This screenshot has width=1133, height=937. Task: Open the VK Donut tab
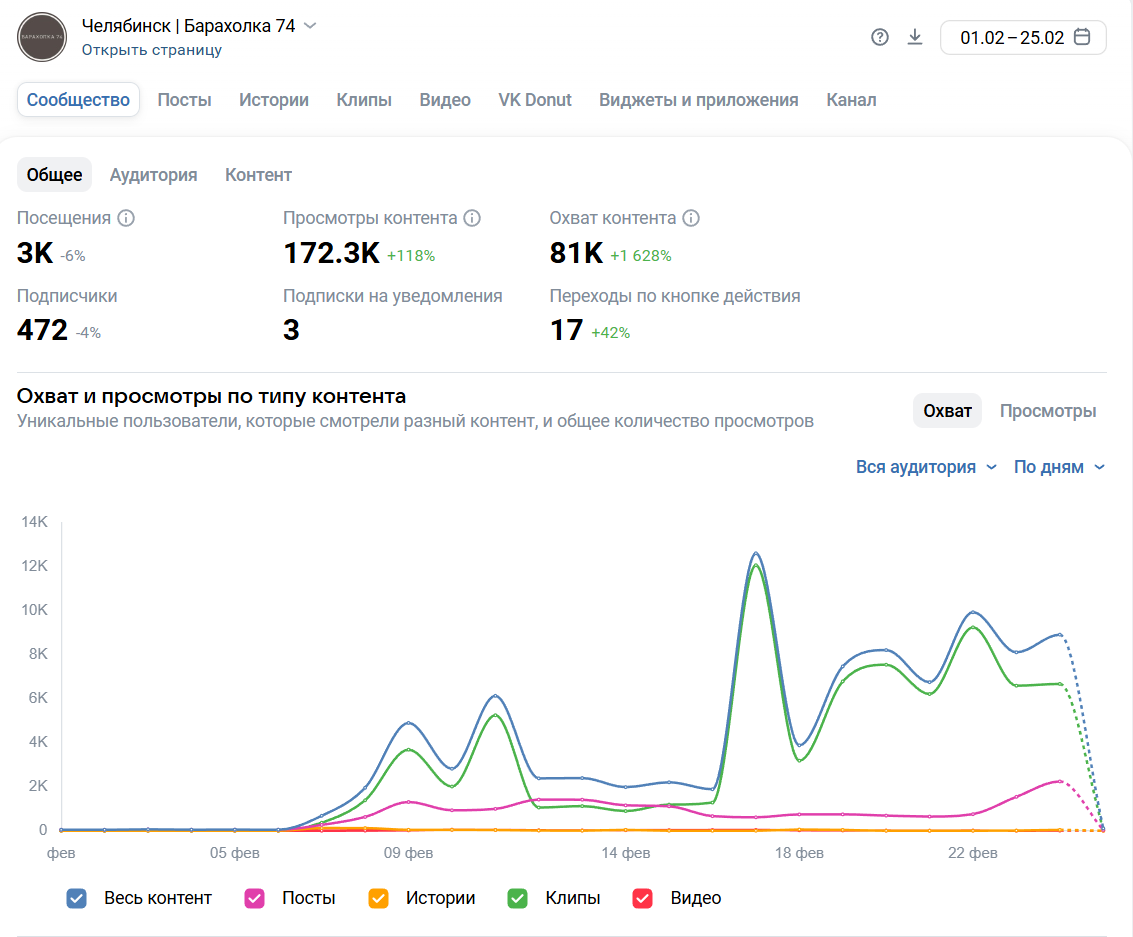[535, 100]
